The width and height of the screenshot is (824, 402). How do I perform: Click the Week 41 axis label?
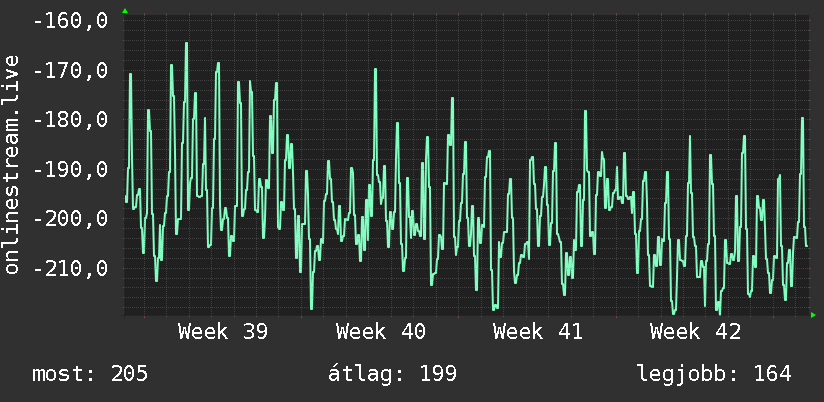pyautogui.click(x=538, y=332)
